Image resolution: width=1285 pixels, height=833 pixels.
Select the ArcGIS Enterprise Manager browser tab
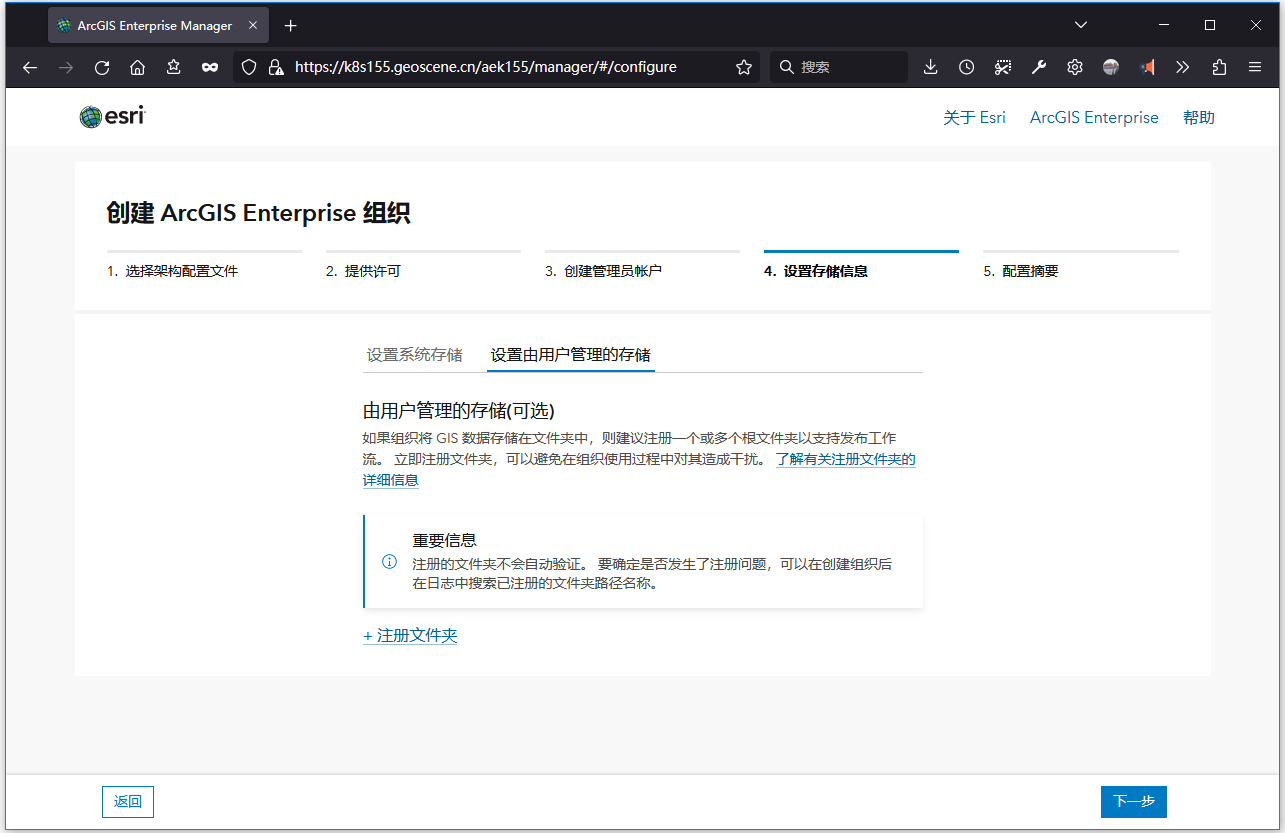click(x=160, y=25)
